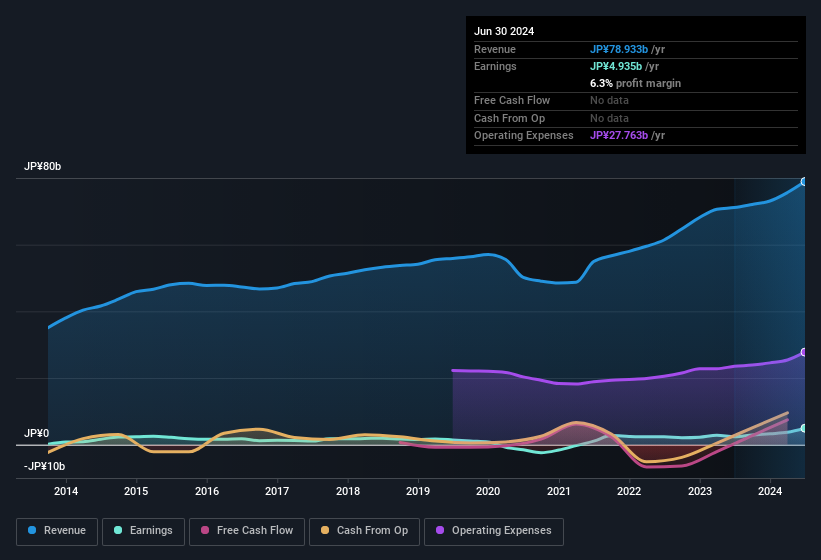Click the 2014 x-axis label
The width and height of the screenshot is (821, 560).
pyautogui.click(x=66, y=491)
